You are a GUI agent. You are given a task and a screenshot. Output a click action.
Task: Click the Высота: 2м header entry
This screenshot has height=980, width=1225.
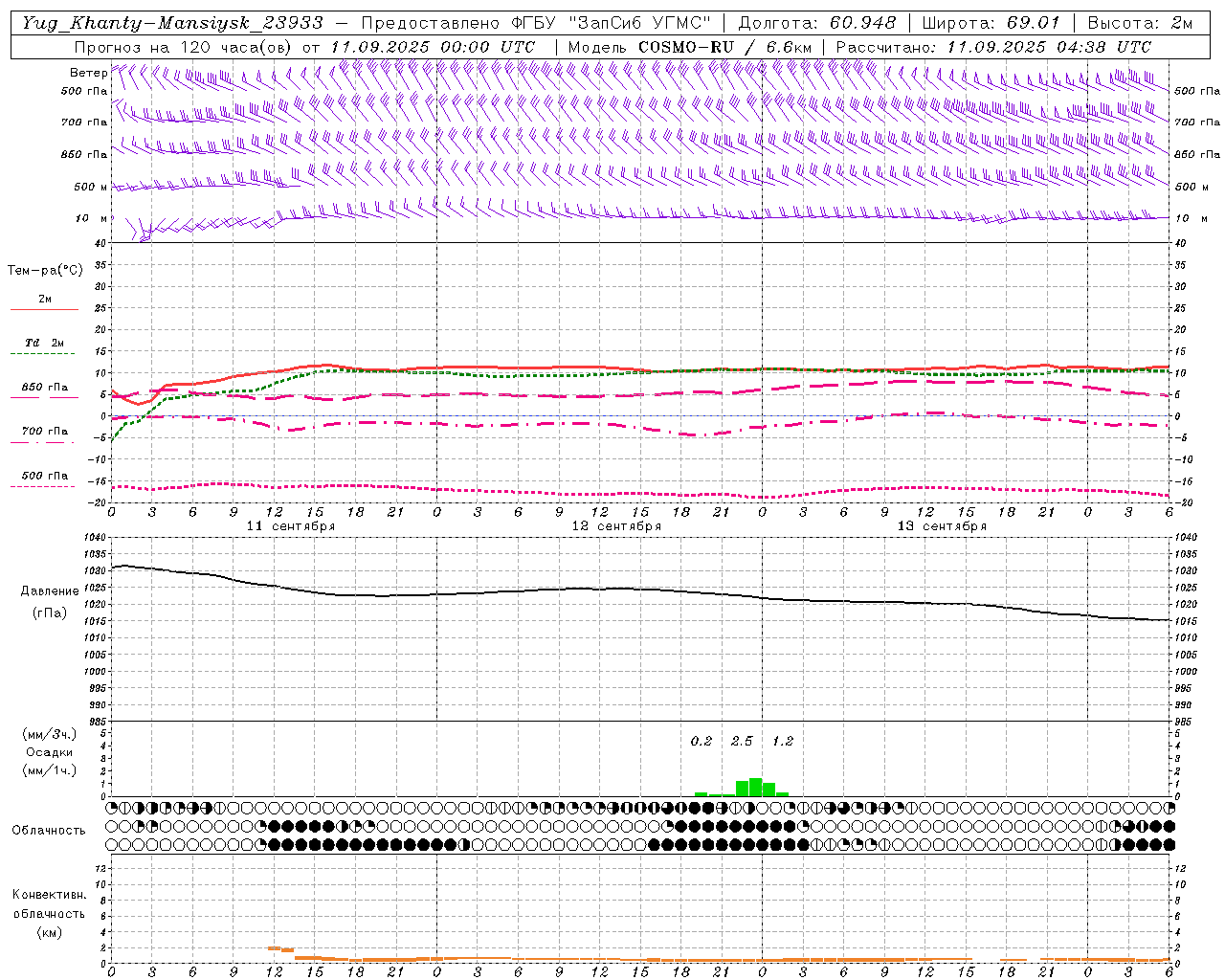tap(1139, 23)
